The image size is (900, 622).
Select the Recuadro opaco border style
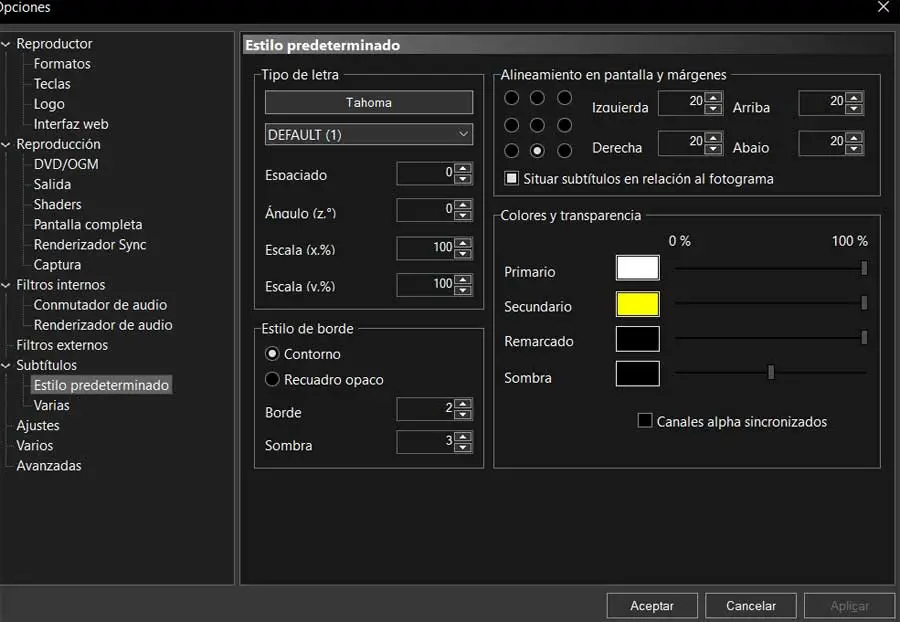point(272,380)
